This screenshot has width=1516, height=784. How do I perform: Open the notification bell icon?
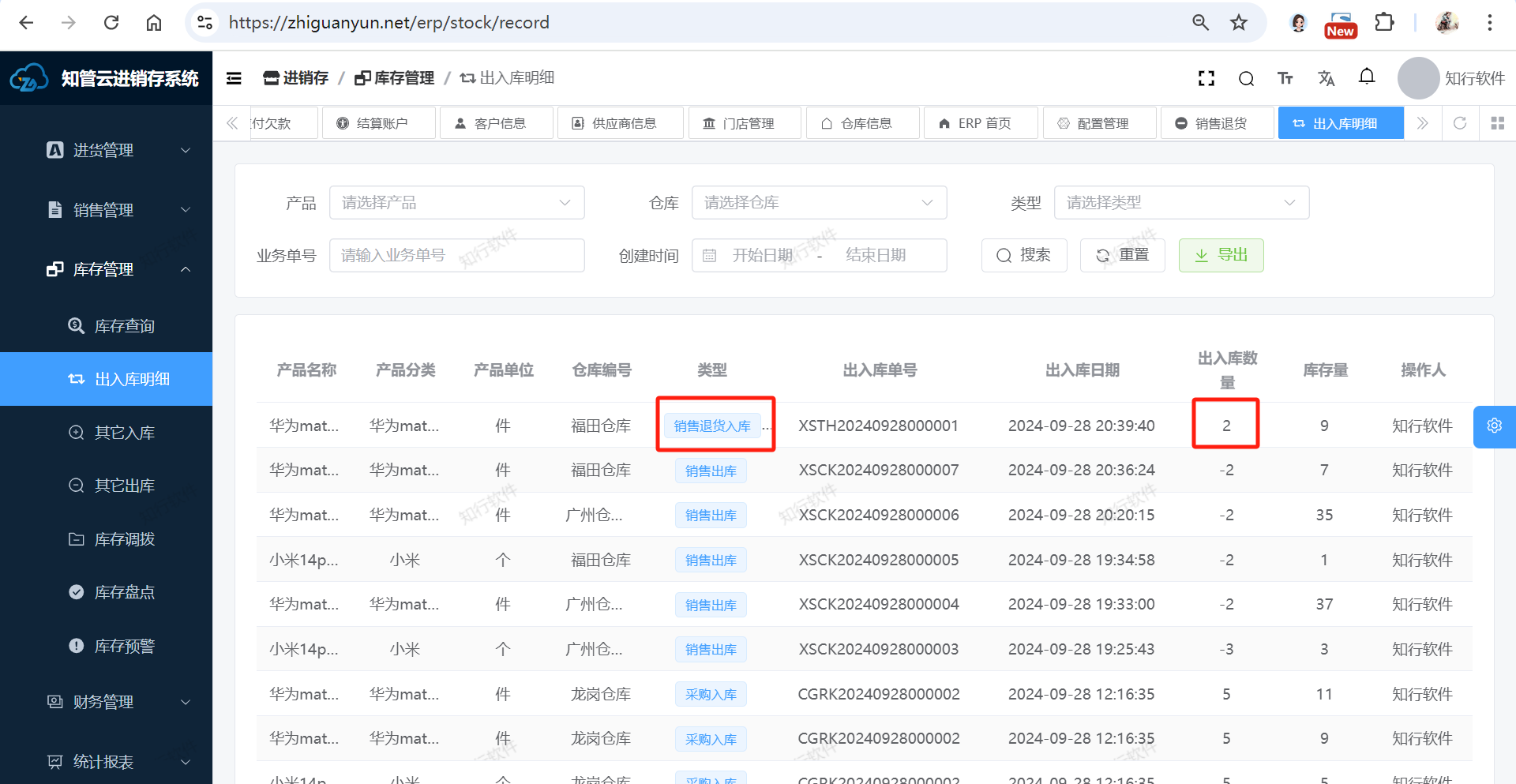coord(1367,77)
